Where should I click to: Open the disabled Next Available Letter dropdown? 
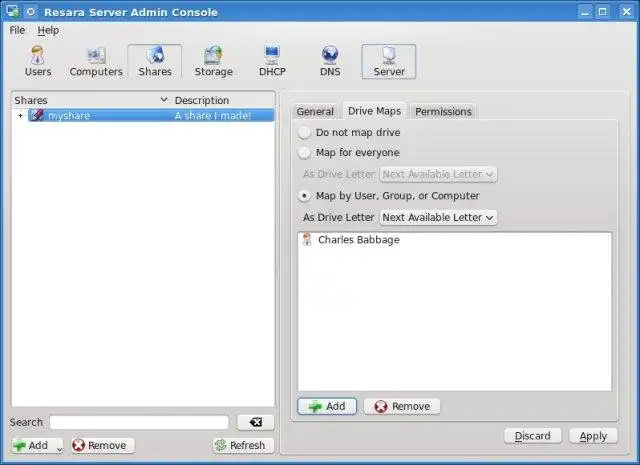(438, 174)
